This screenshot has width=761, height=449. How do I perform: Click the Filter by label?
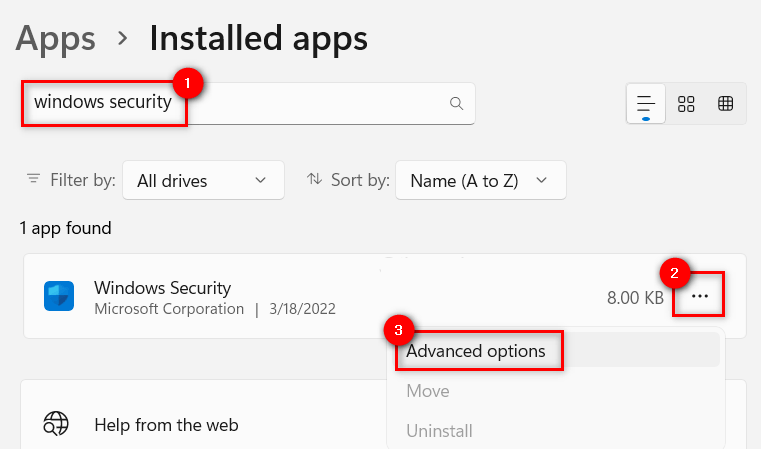coord(83,180)
